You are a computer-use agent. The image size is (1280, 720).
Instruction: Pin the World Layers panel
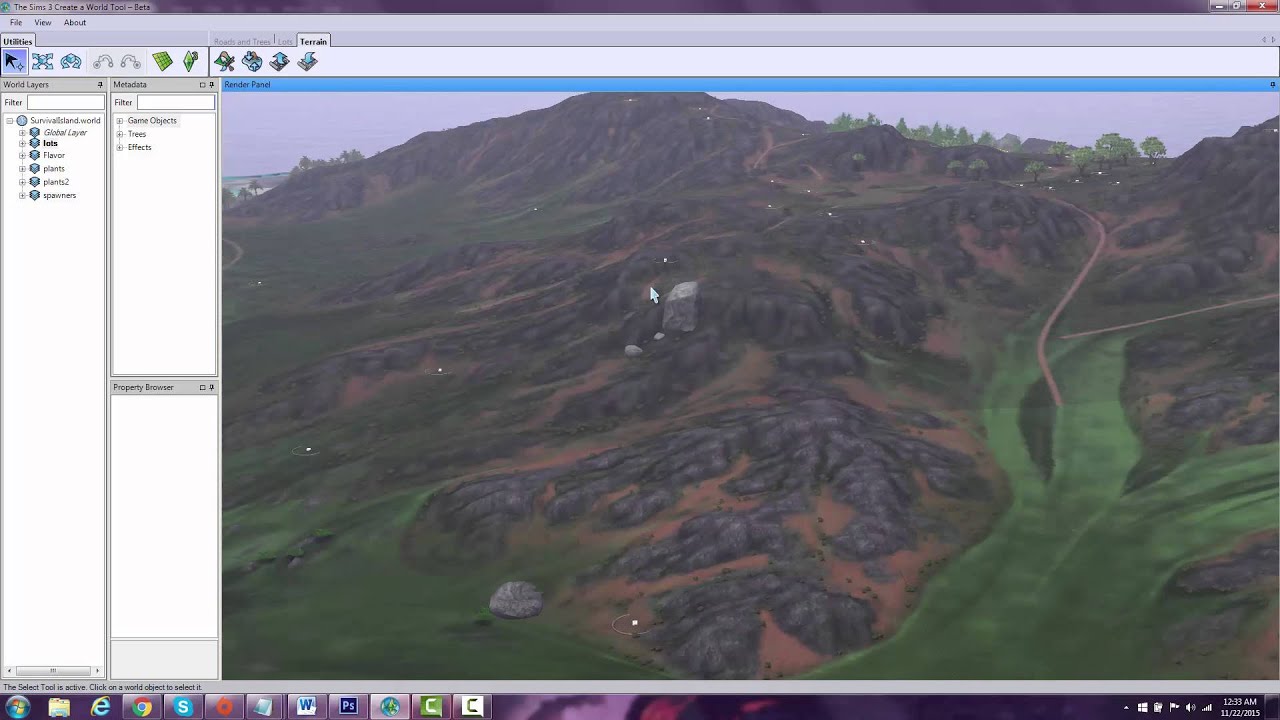click(100, 85)
